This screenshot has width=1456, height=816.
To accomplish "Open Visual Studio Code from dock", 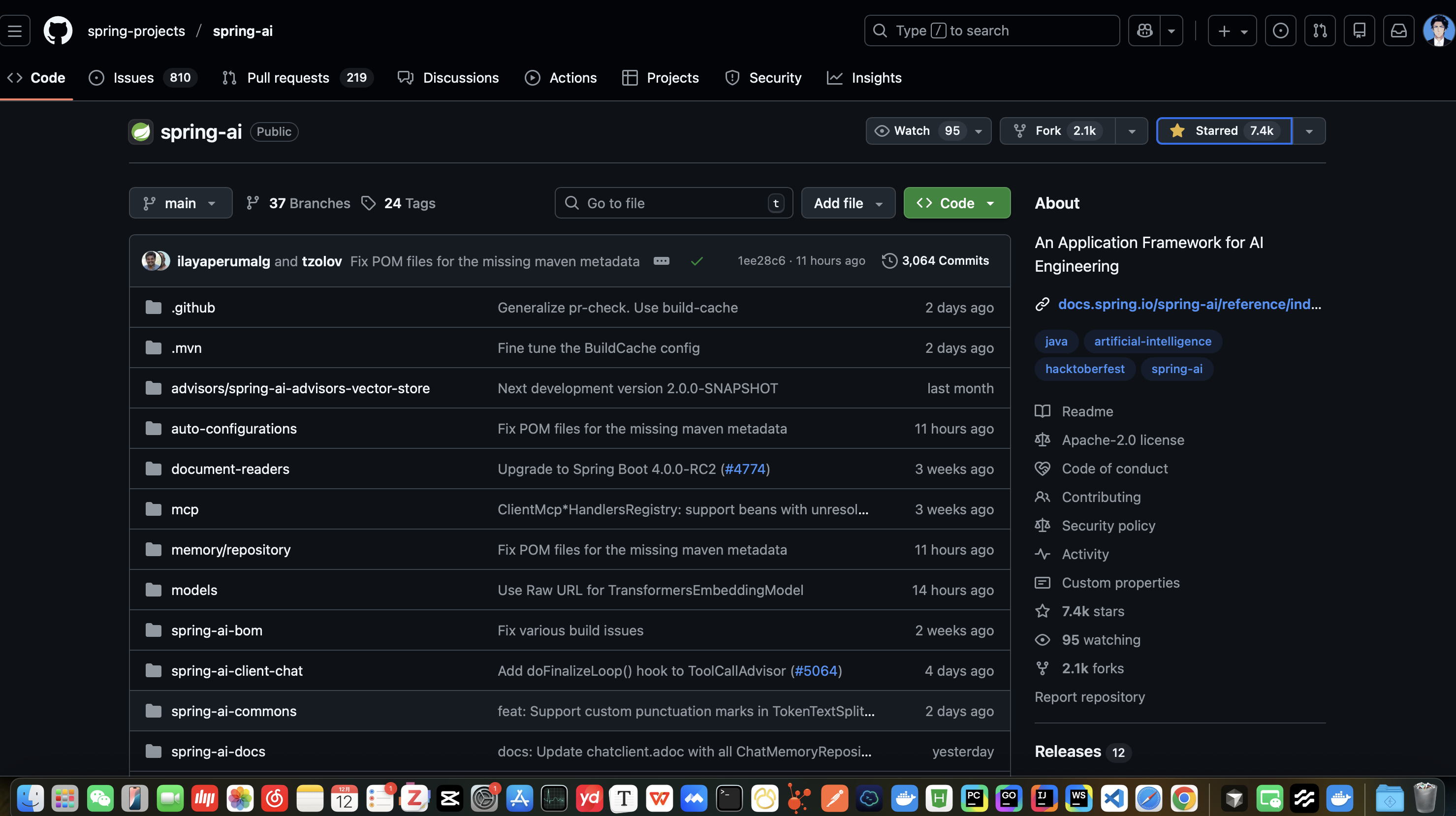I will tap(1113, 798).
